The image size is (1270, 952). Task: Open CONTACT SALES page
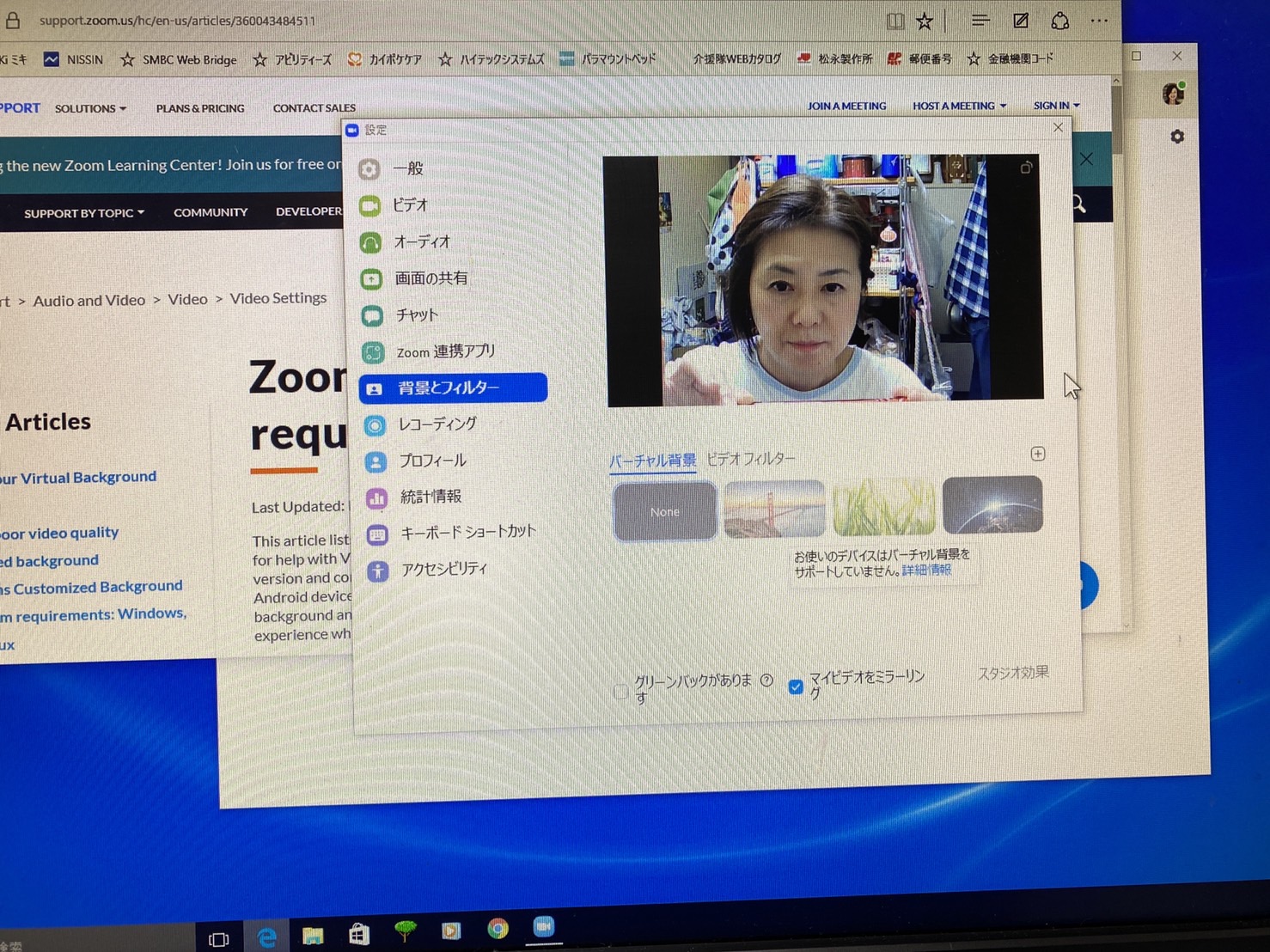click(x=314, y=108)
